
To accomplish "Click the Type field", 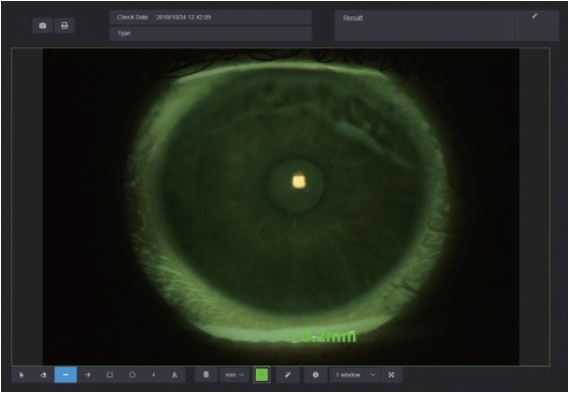I will [x=211, y=33].
